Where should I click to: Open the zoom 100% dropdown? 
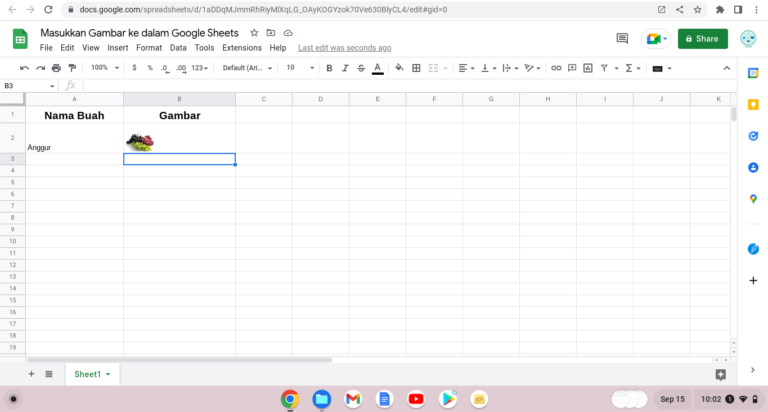104,68
